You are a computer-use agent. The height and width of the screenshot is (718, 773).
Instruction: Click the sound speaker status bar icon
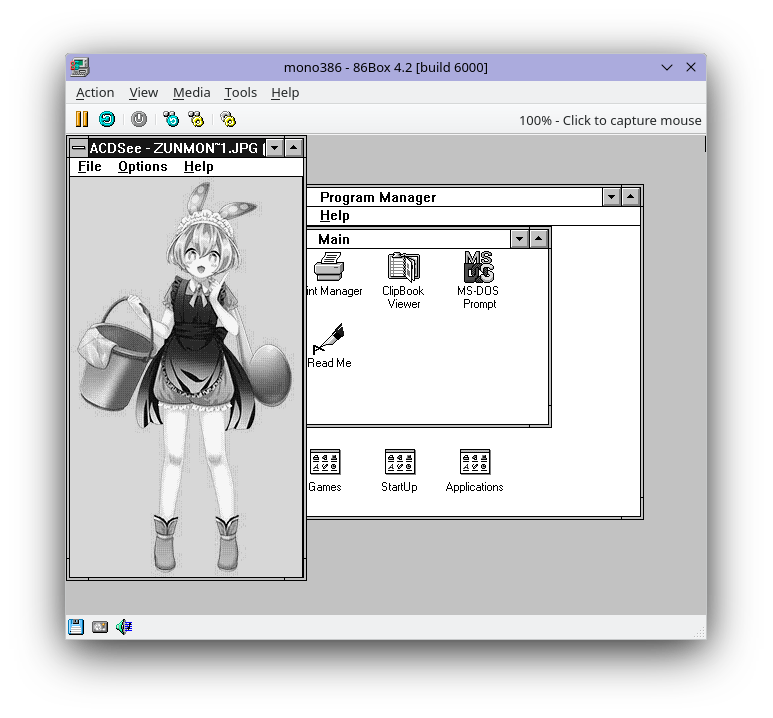click(124, 627)
